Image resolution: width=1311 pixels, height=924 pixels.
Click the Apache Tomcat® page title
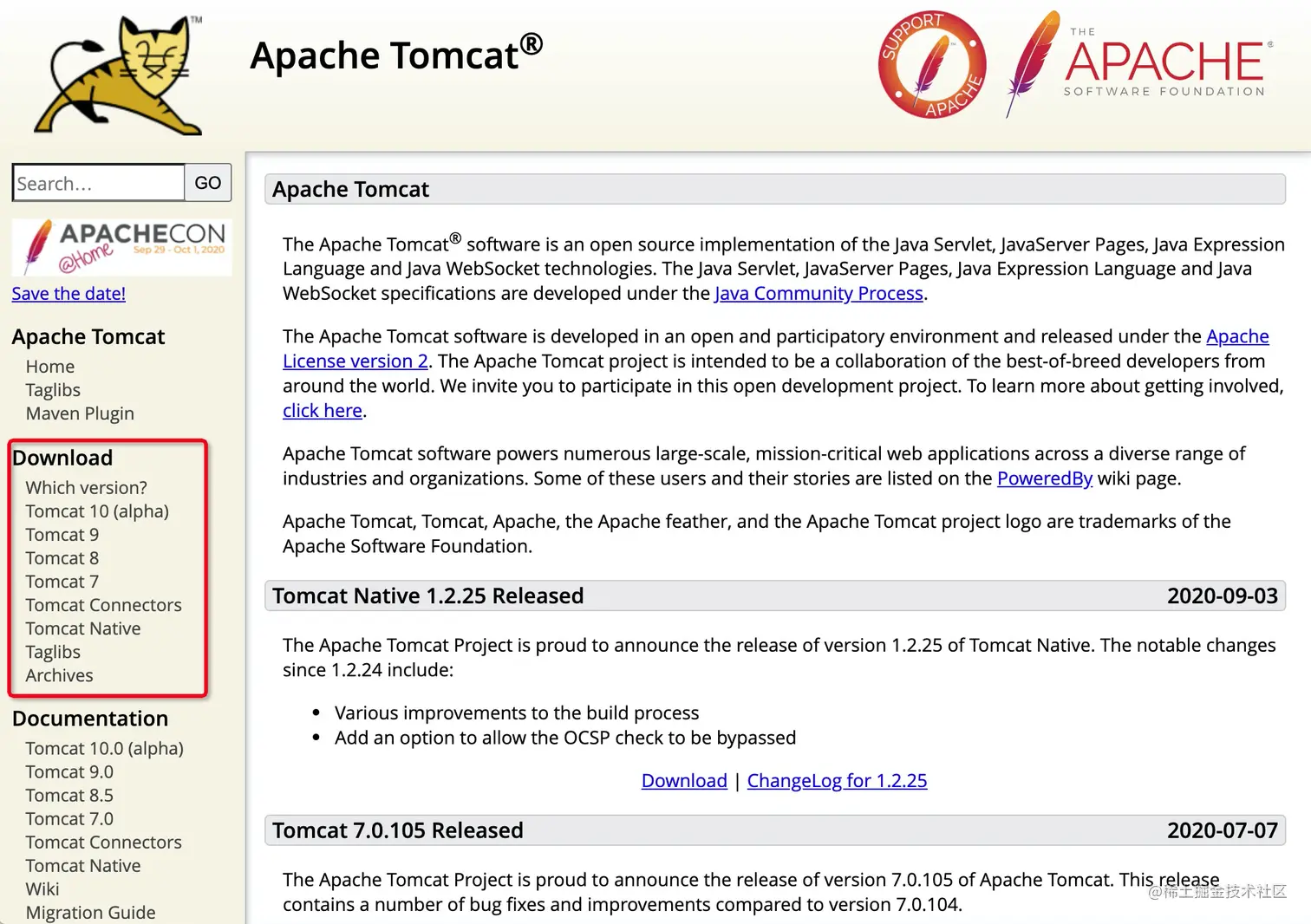396,54
